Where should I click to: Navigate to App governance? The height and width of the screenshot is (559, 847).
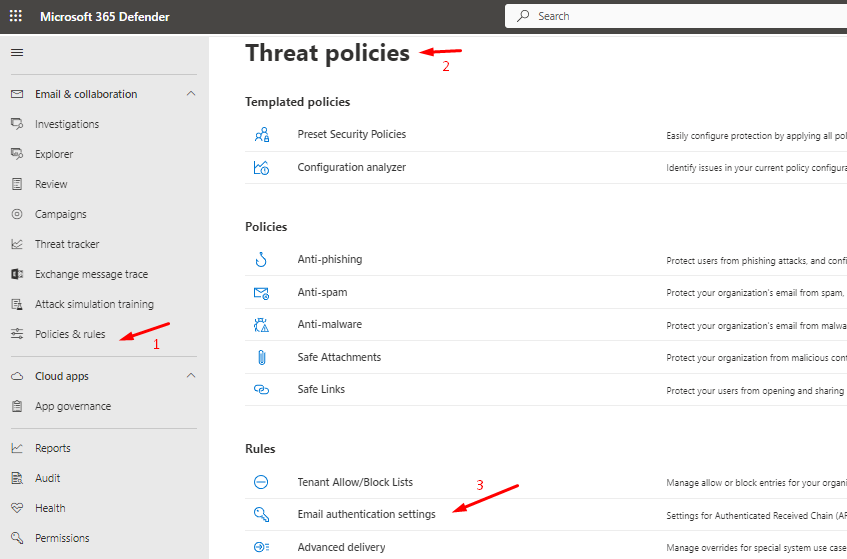[x=73, y=406]
